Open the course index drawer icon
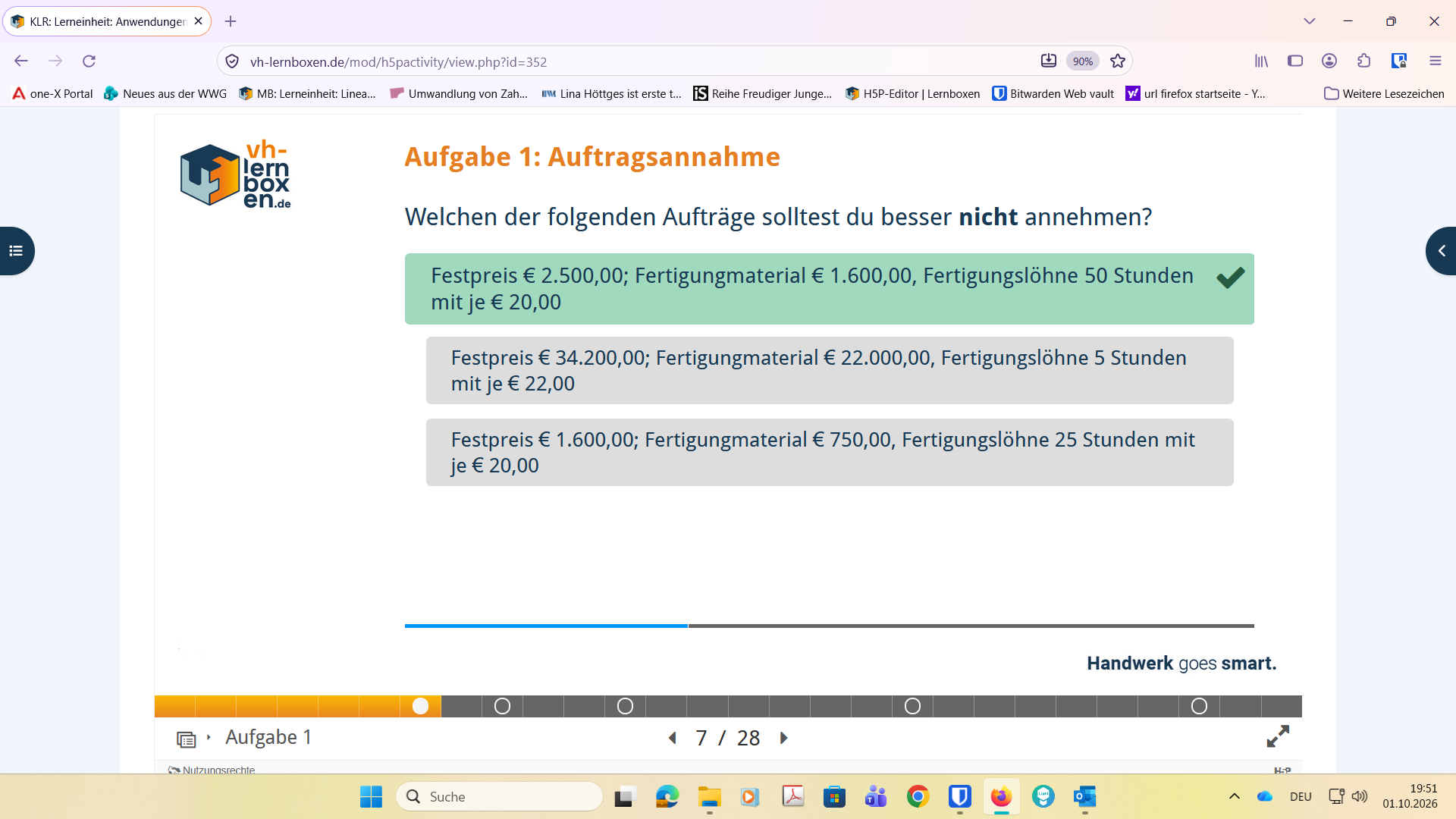 click(16, 251)
